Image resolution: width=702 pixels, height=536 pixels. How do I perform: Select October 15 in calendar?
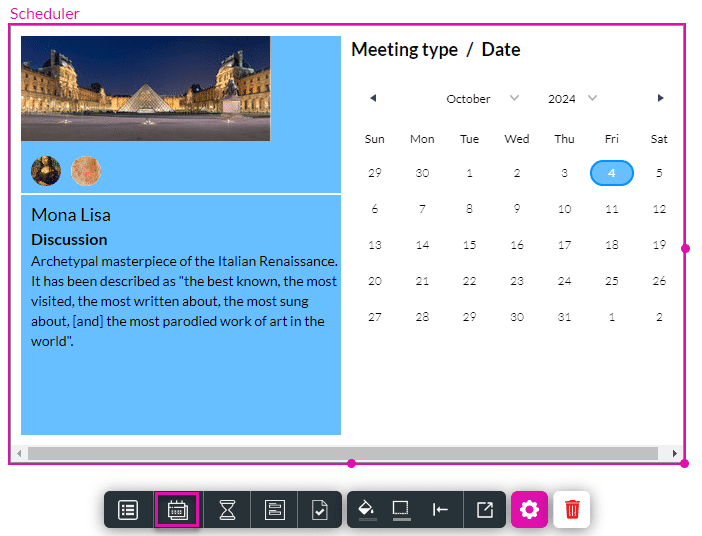[469, 245]
